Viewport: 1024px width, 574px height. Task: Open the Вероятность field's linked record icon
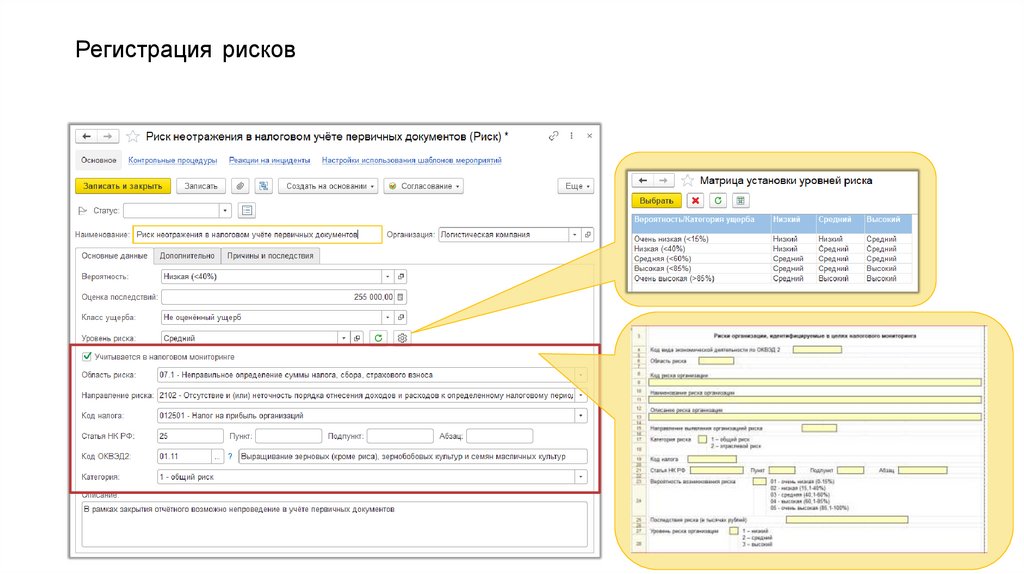(401, 276)
